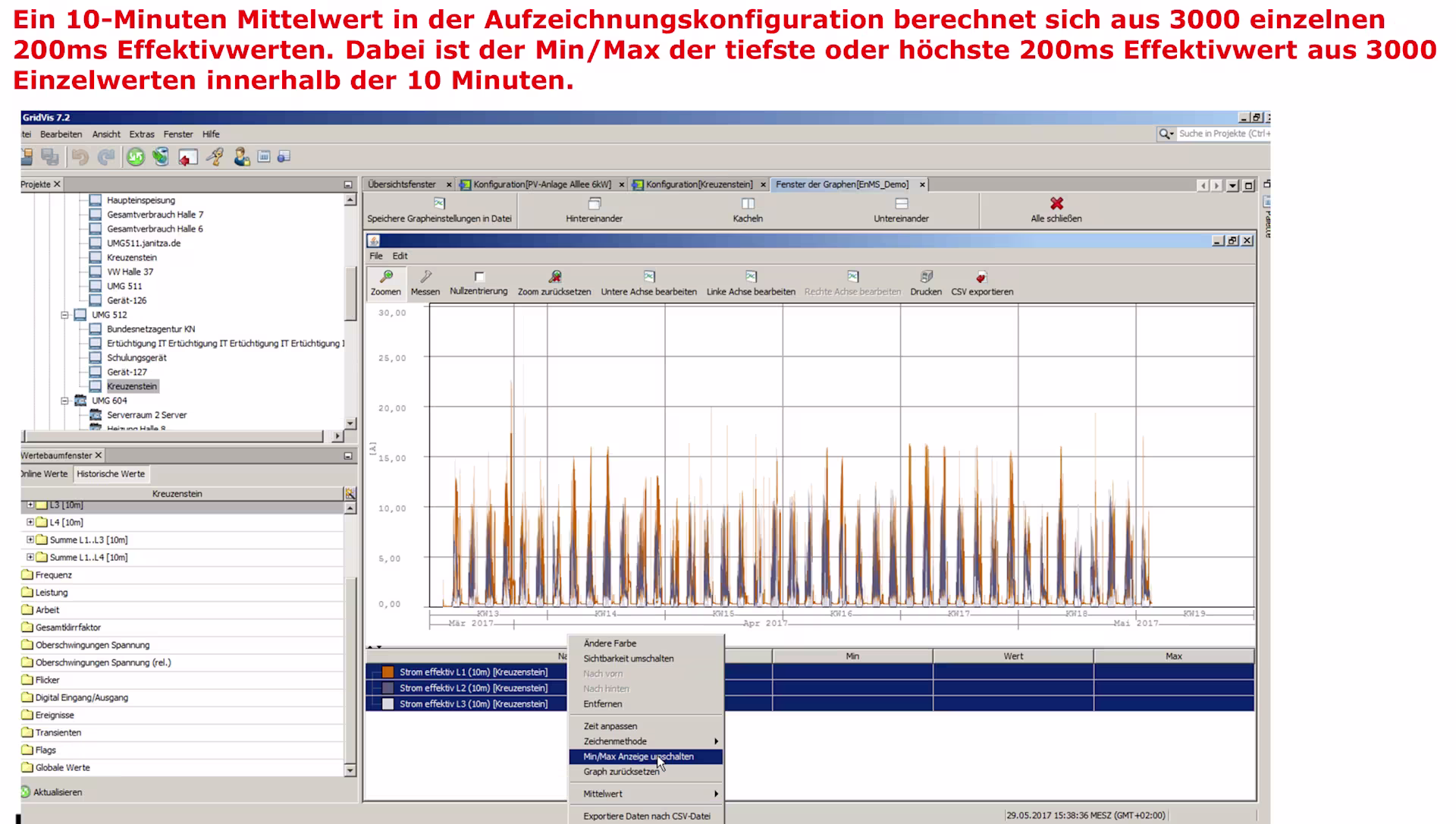Select the Zoomen magnifier tool
This screenshot has width=1456, height=824.
[386, 278]
